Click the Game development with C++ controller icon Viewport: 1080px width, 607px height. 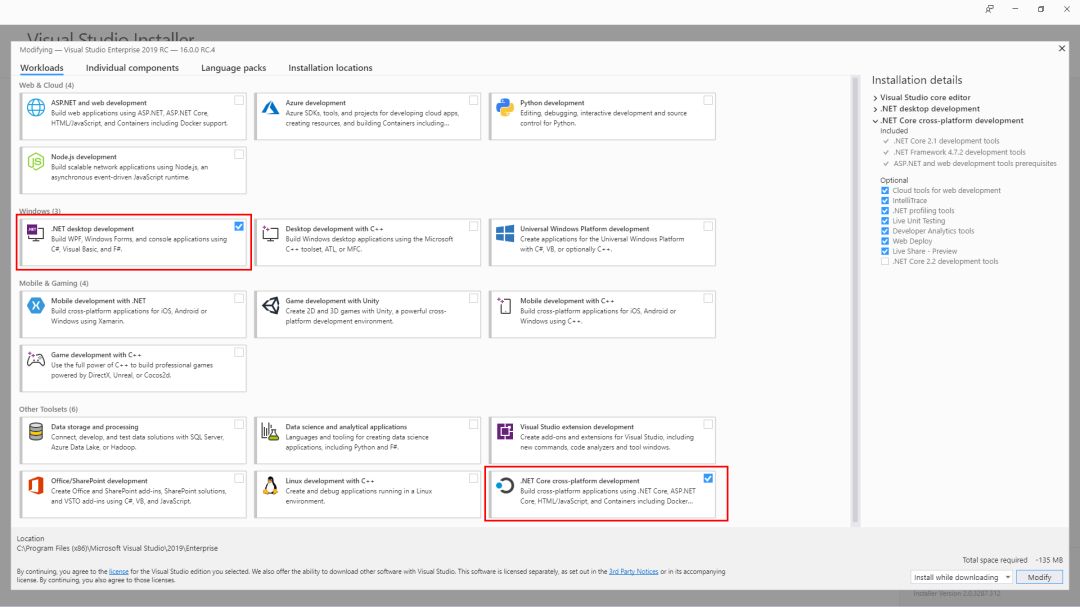coord(36,359)
